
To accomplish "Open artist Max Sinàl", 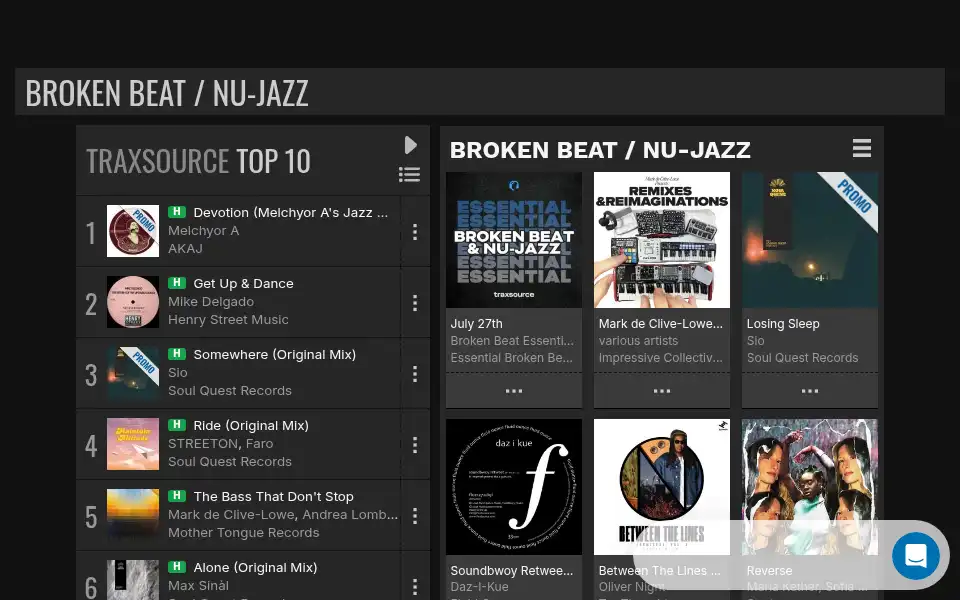I will click(x=198, y=586).
